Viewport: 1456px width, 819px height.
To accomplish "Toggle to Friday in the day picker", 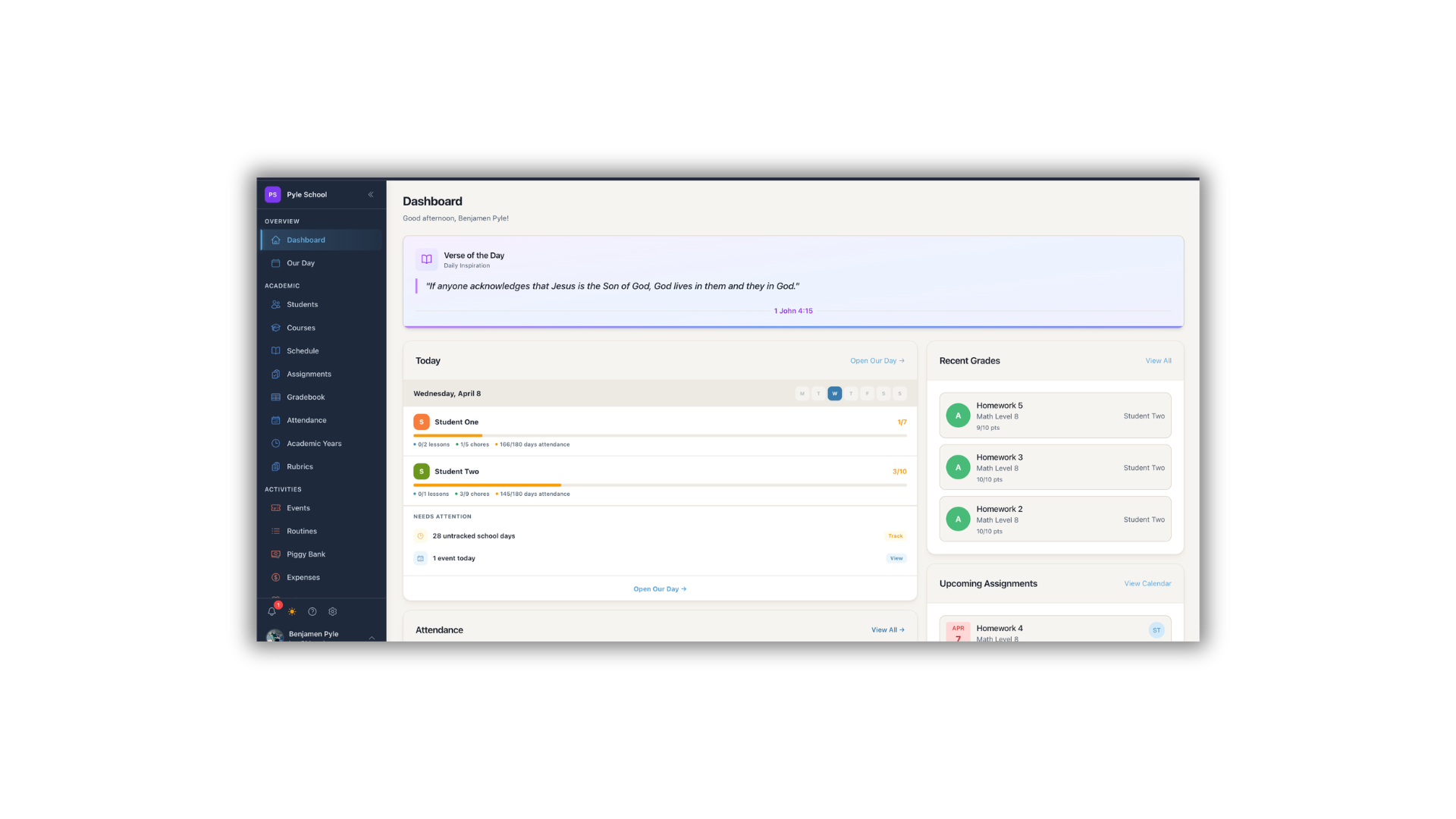I will 867,393.
